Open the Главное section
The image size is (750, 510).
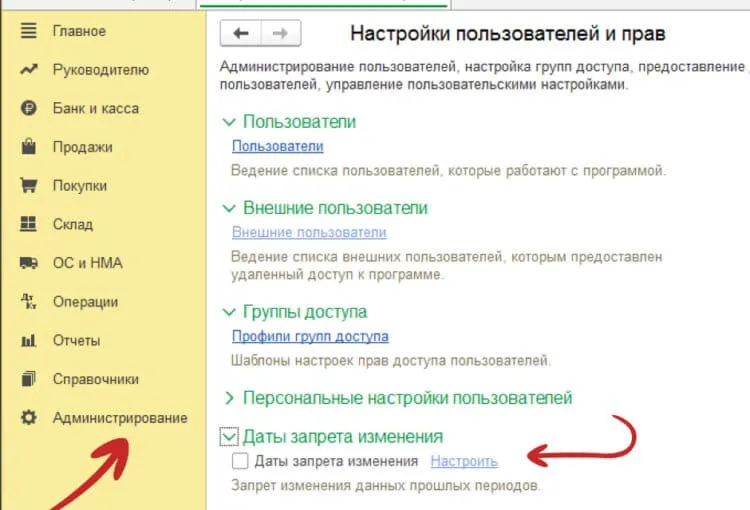(x=79, y=31)
